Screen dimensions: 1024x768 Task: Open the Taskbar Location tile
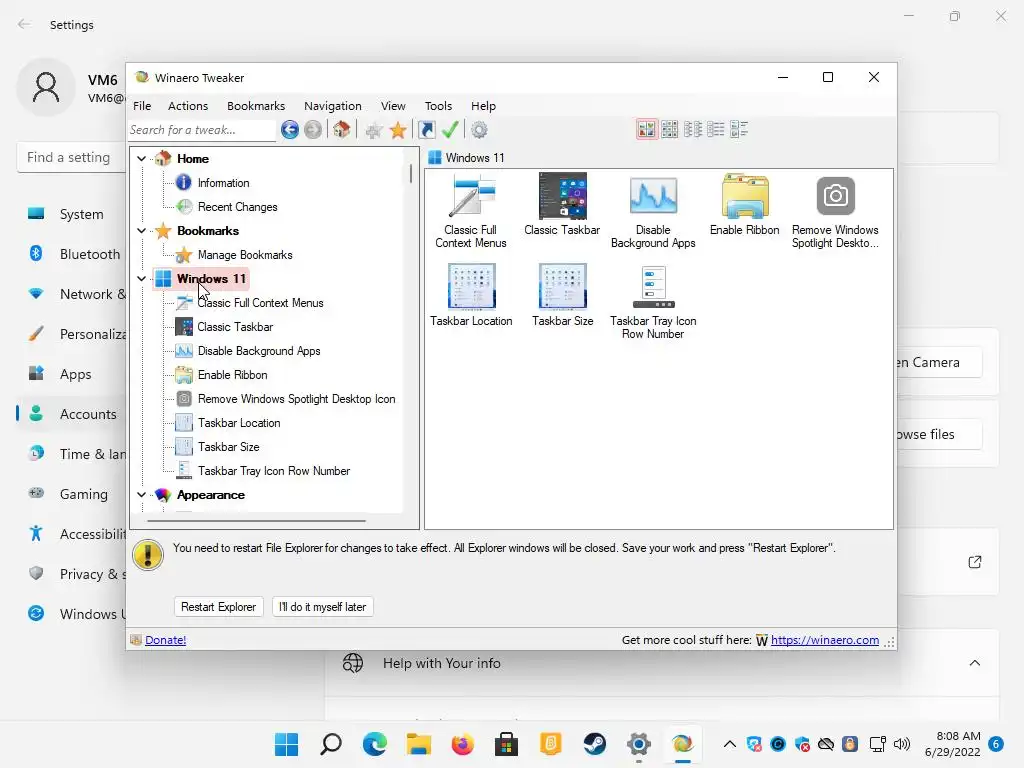tap(471, 295)
